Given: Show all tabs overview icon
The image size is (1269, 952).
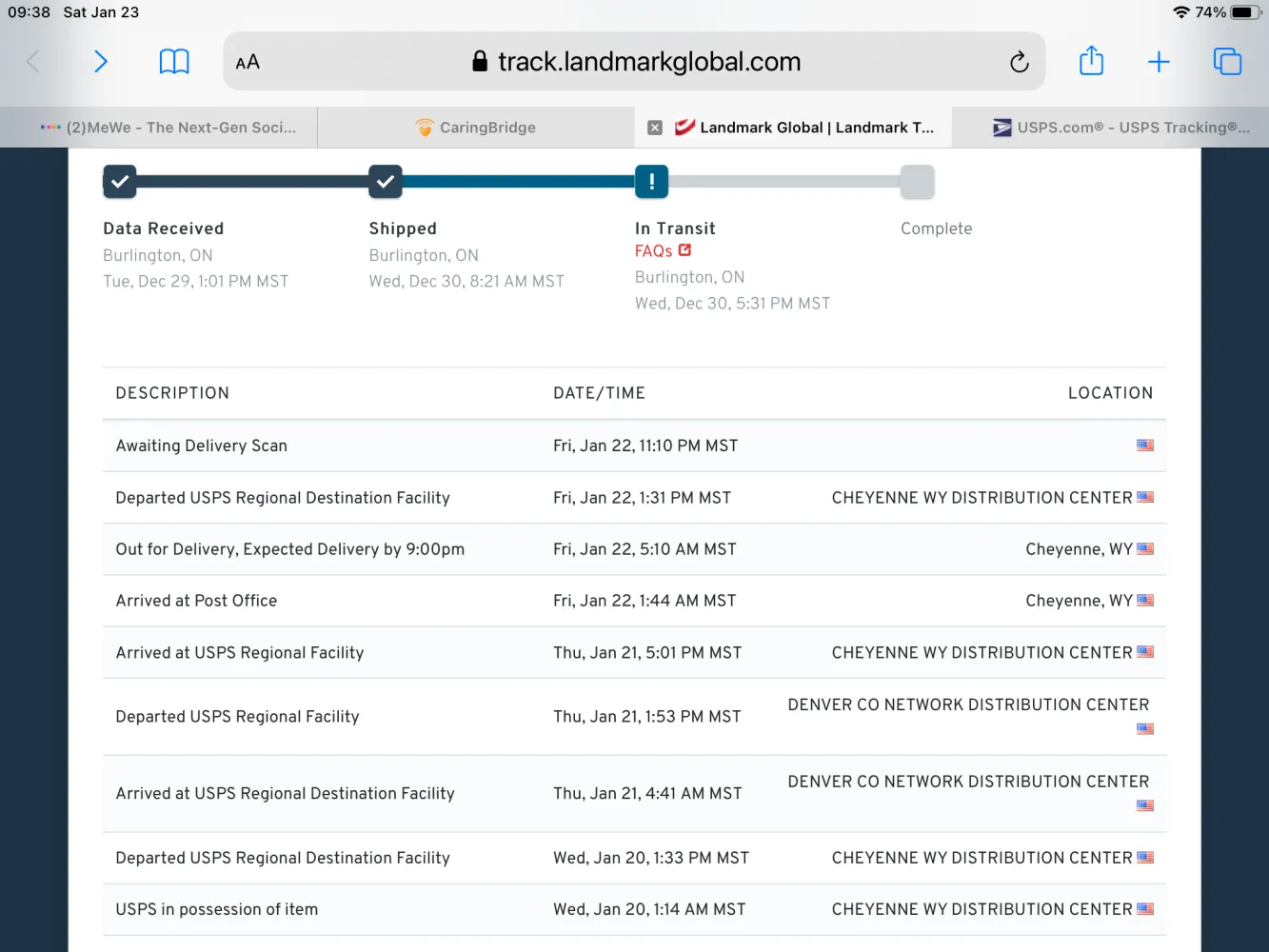Looking at the screenshot, I should (1227, 62).
